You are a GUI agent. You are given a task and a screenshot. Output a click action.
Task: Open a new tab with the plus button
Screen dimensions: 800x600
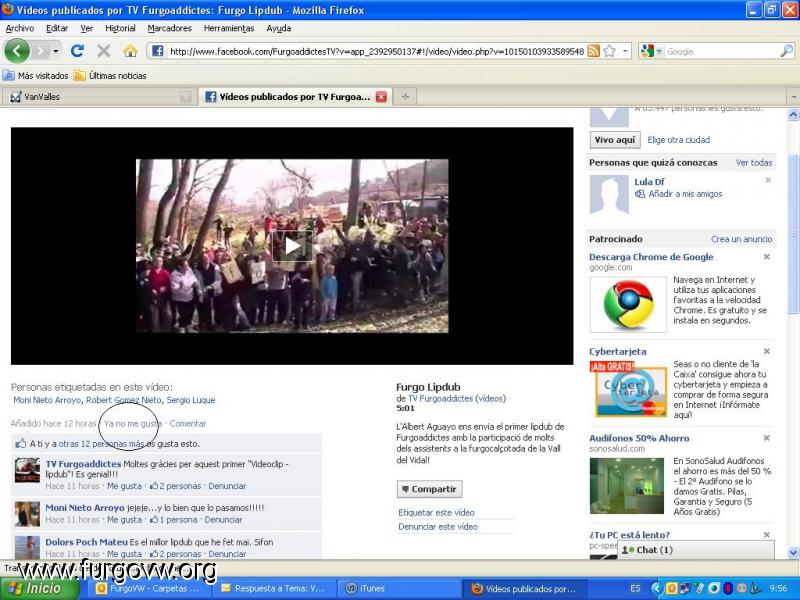[x=405, y=96]
